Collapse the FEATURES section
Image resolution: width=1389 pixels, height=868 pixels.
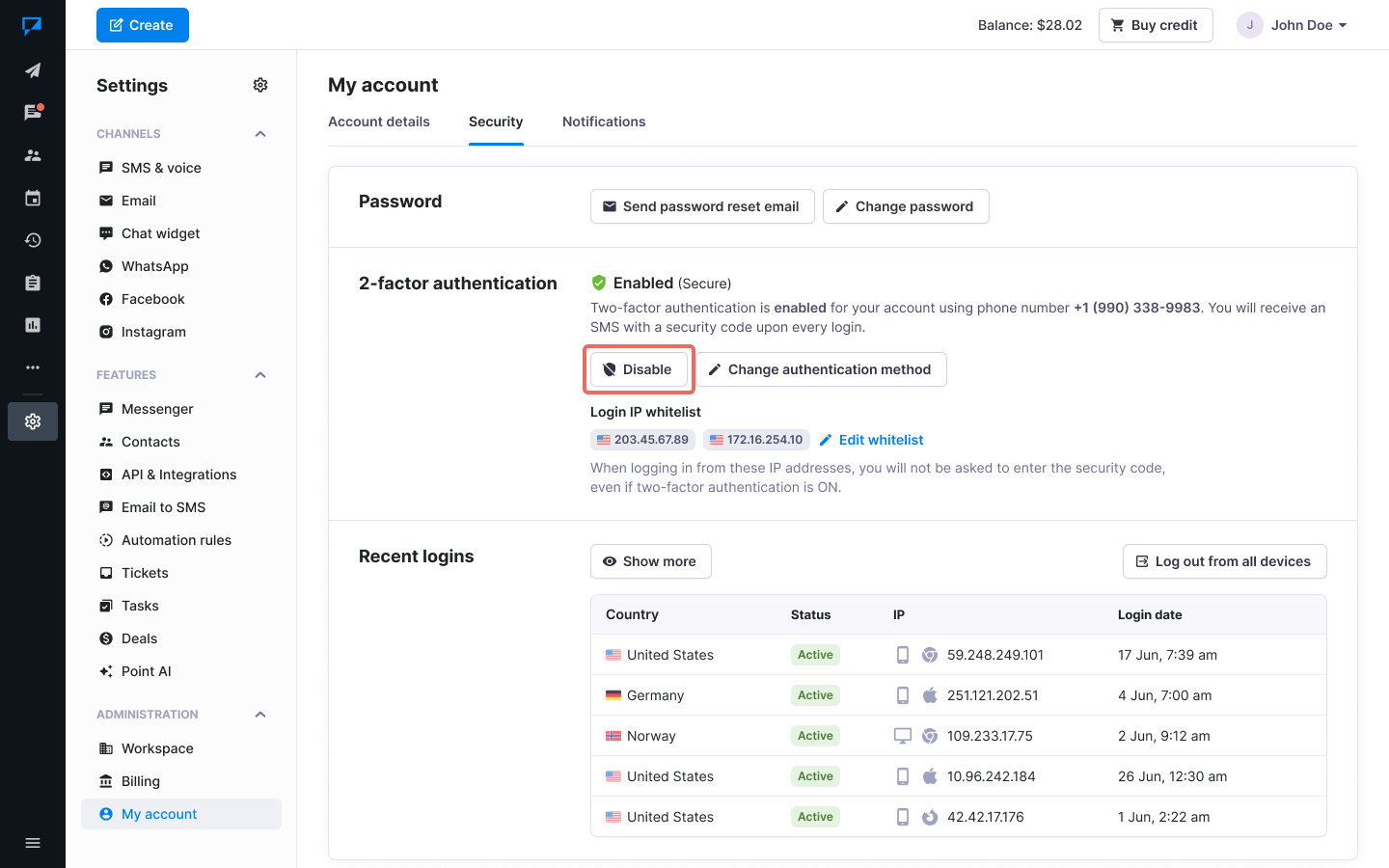tap(259, 374)
